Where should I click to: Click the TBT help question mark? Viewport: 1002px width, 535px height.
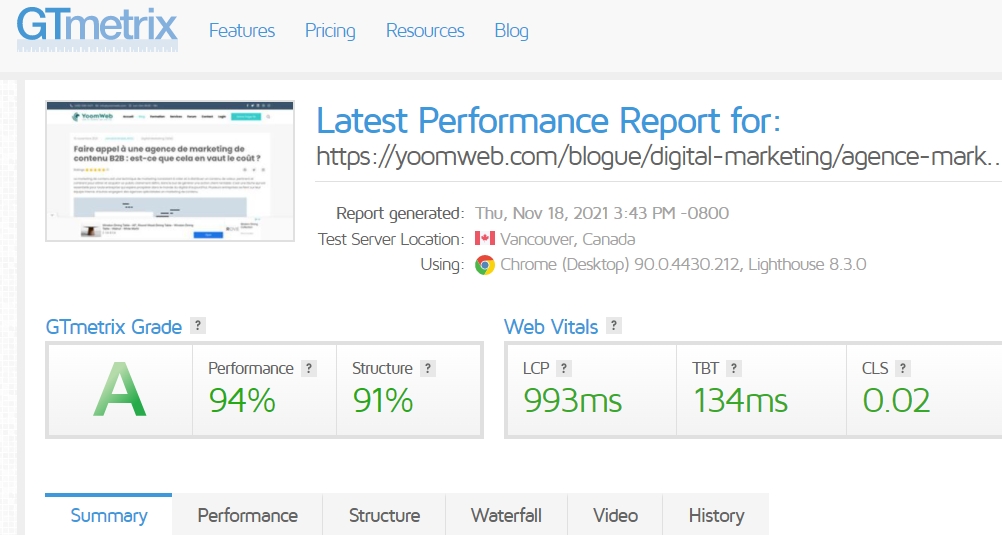pos(734,368)
